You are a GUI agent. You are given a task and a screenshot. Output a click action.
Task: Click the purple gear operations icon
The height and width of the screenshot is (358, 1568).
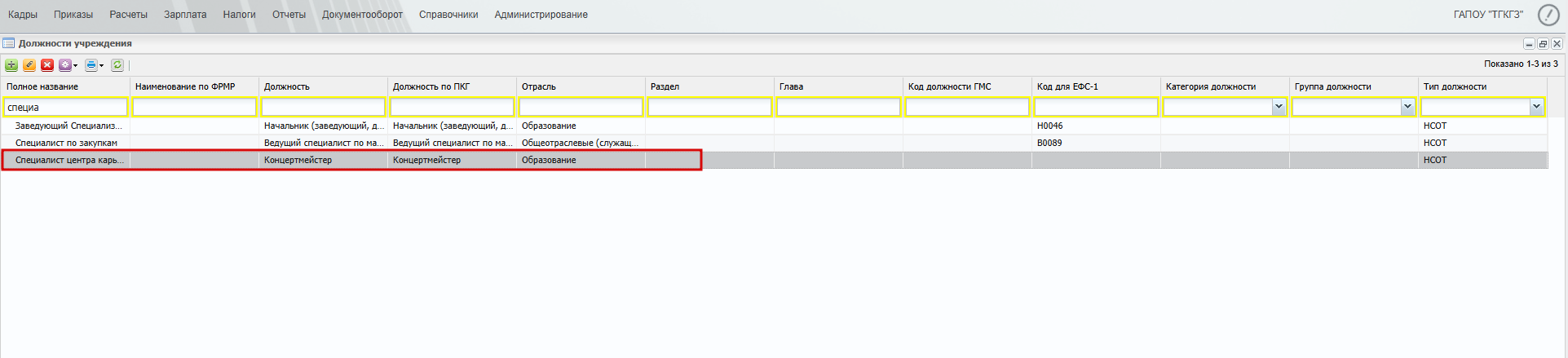(65, 65)
